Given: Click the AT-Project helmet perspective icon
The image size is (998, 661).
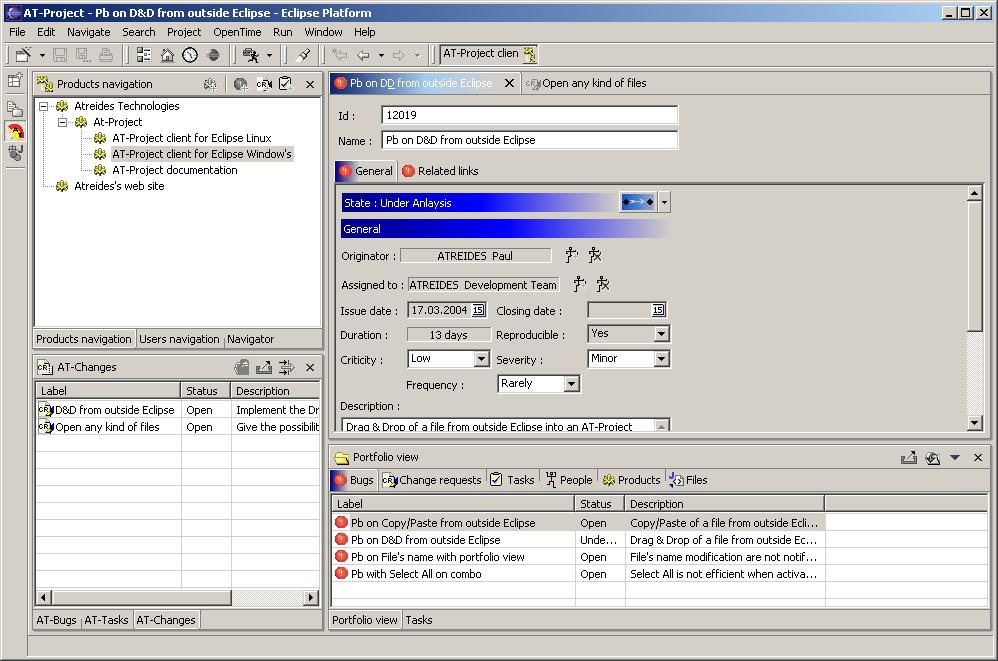Looking at the screenshot, I should (x=15, y=131).
